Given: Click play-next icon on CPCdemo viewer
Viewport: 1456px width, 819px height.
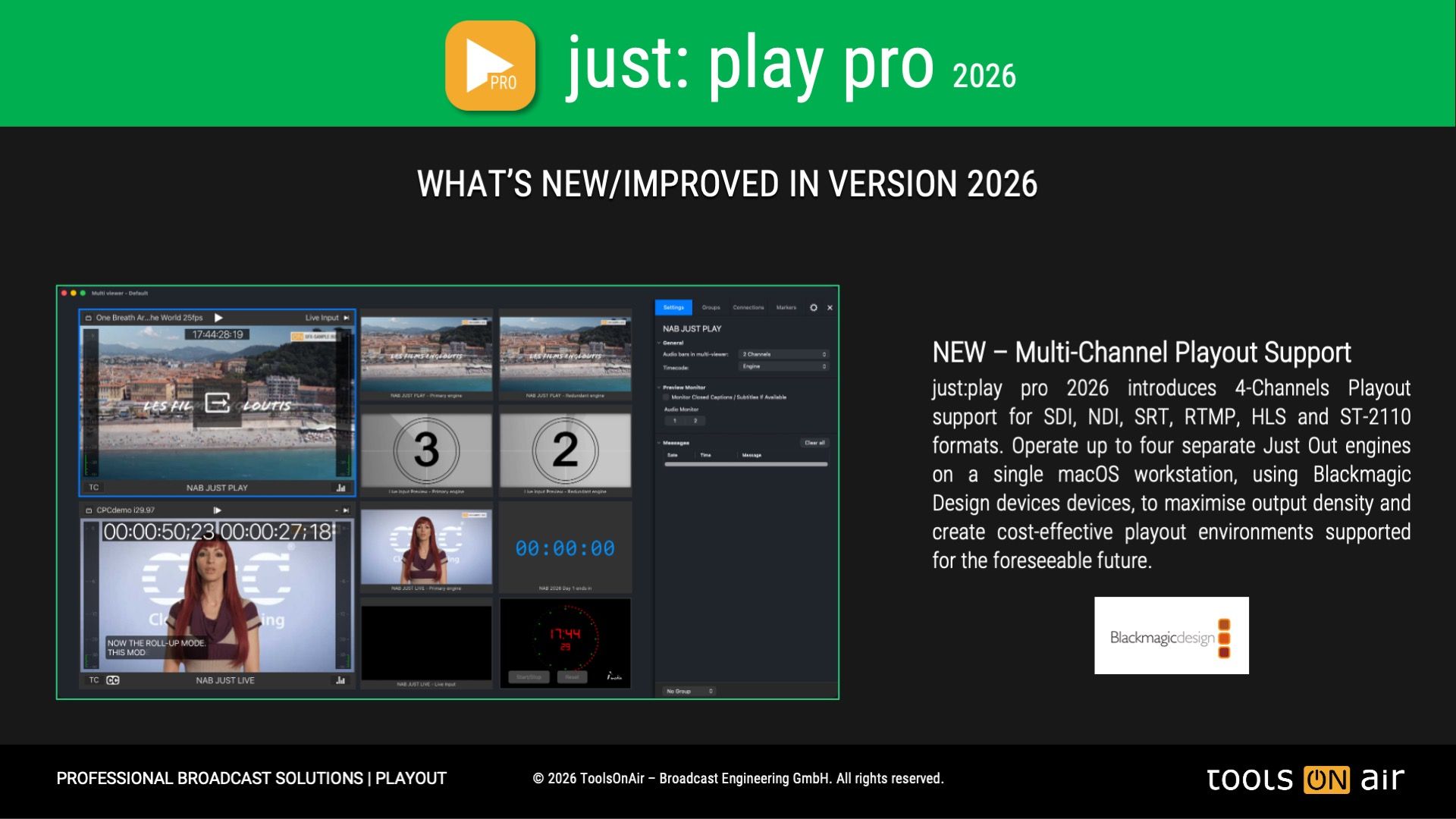Looking at the screenshot, I should 218,510.
